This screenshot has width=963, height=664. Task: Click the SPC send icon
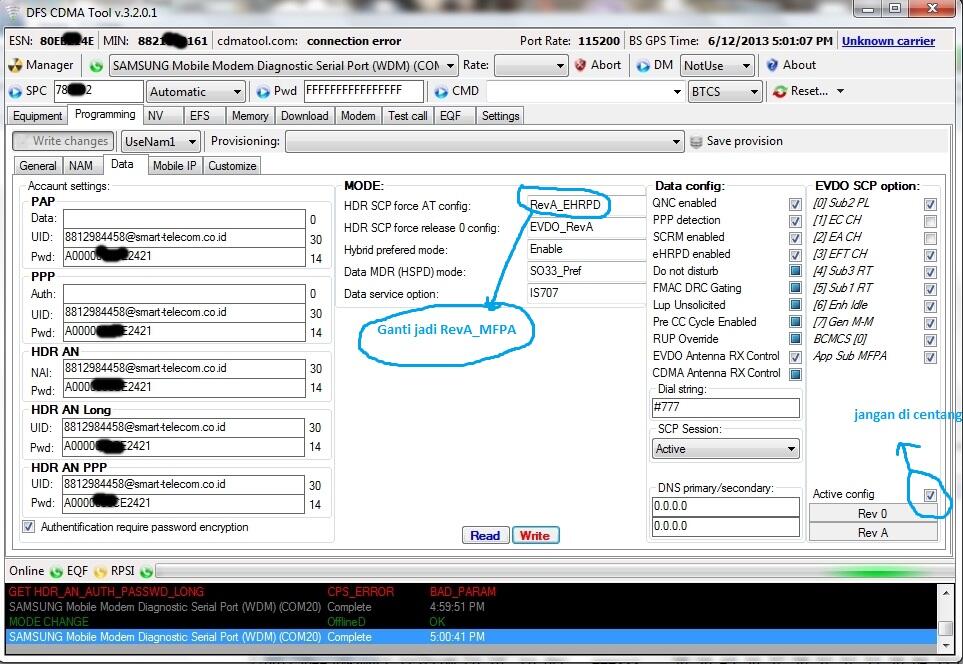15,92
